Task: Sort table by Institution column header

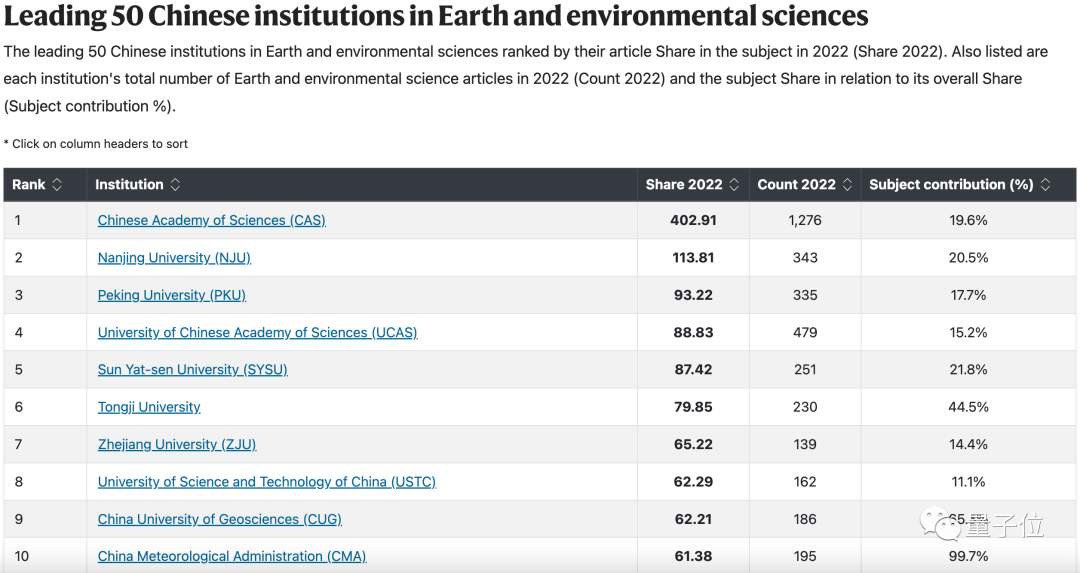Action: [129, 185]
